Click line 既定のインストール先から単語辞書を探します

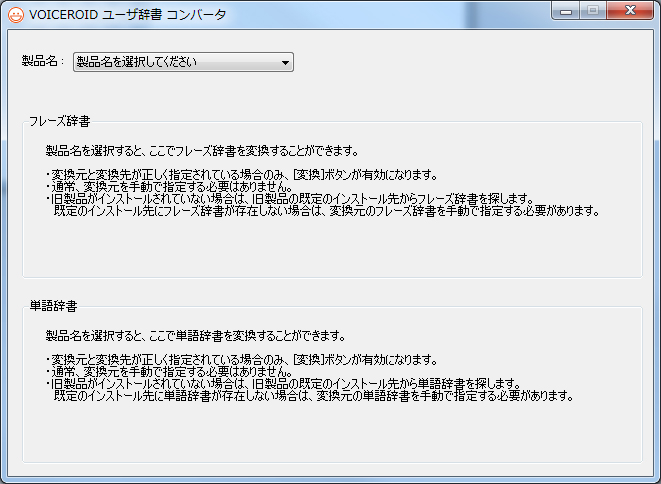pyautogui.click(x=408, y=383)
